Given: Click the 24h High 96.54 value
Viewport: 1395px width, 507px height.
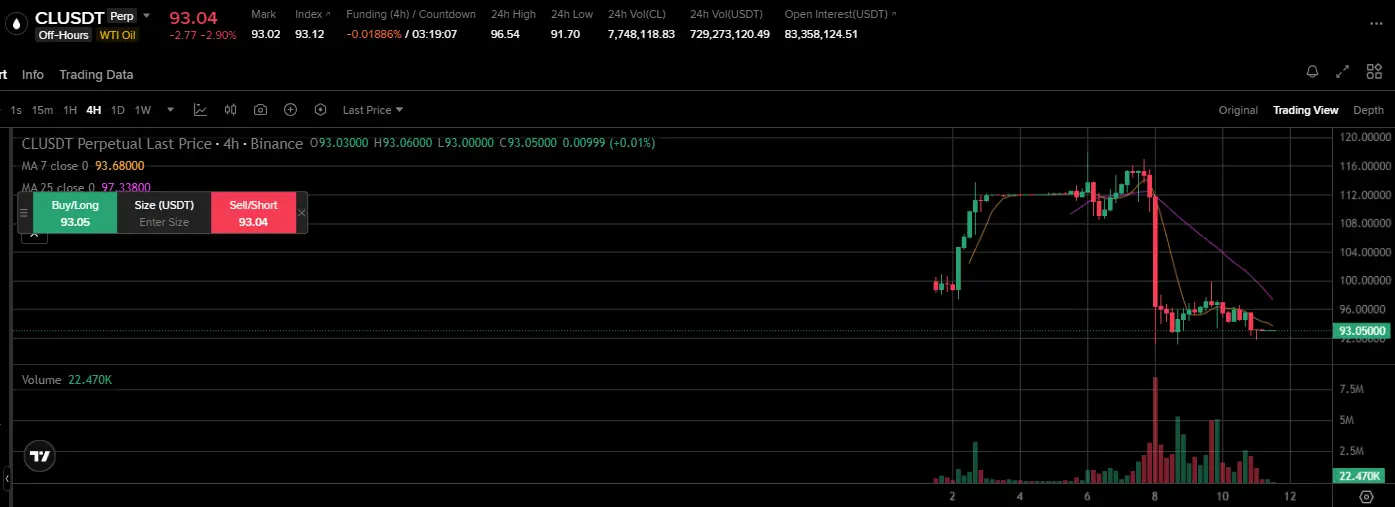Looking at the screenshot, I should [x=505, y=34].
